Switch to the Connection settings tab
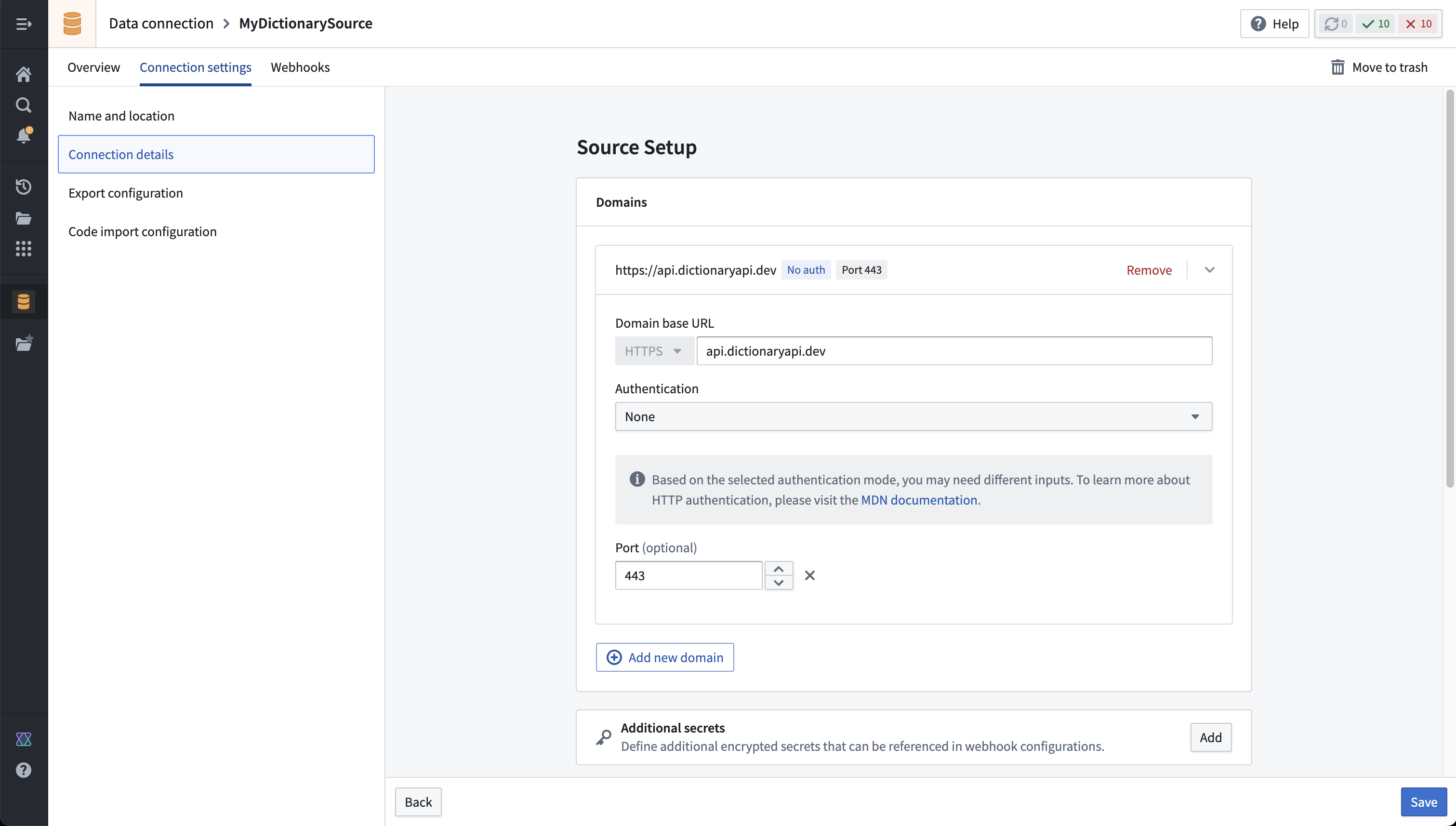Image resolution: width=1456 pixels, height=826 pixels. click(195, 67)
